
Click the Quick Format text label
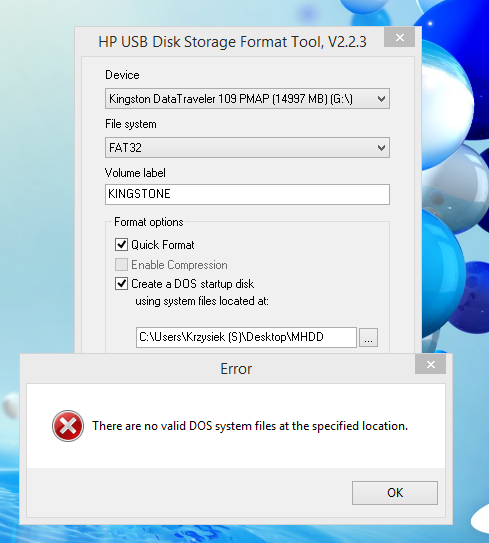tap(163, 245)
